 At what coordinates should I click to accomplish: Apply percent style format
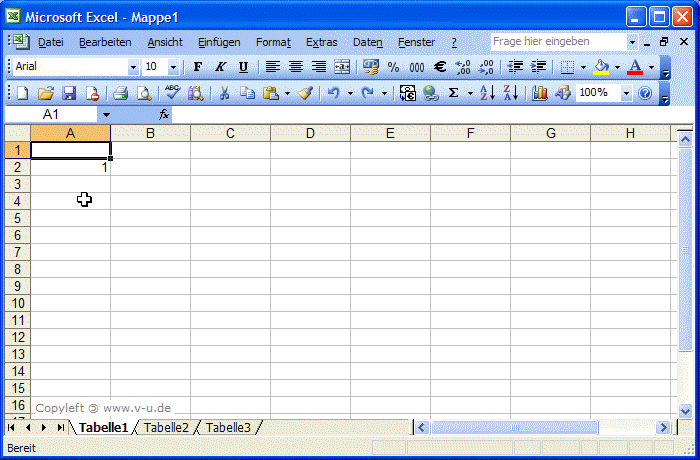pyautogui.click(x=393, y=67)
